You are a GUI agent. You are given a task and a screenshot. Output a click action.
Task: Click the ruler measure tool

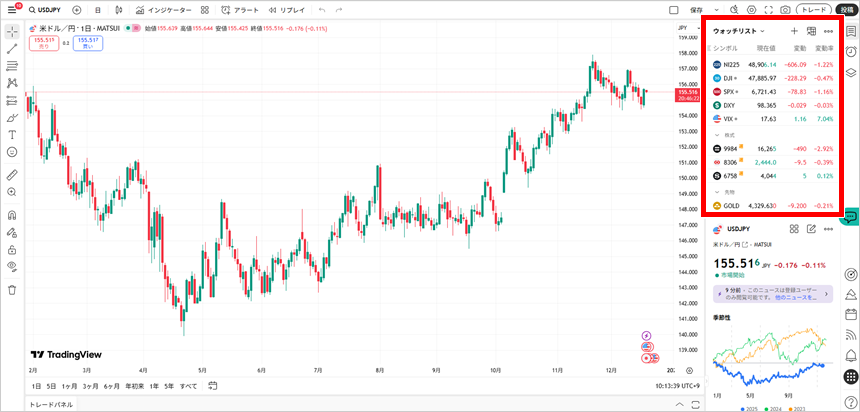(12, 174)
